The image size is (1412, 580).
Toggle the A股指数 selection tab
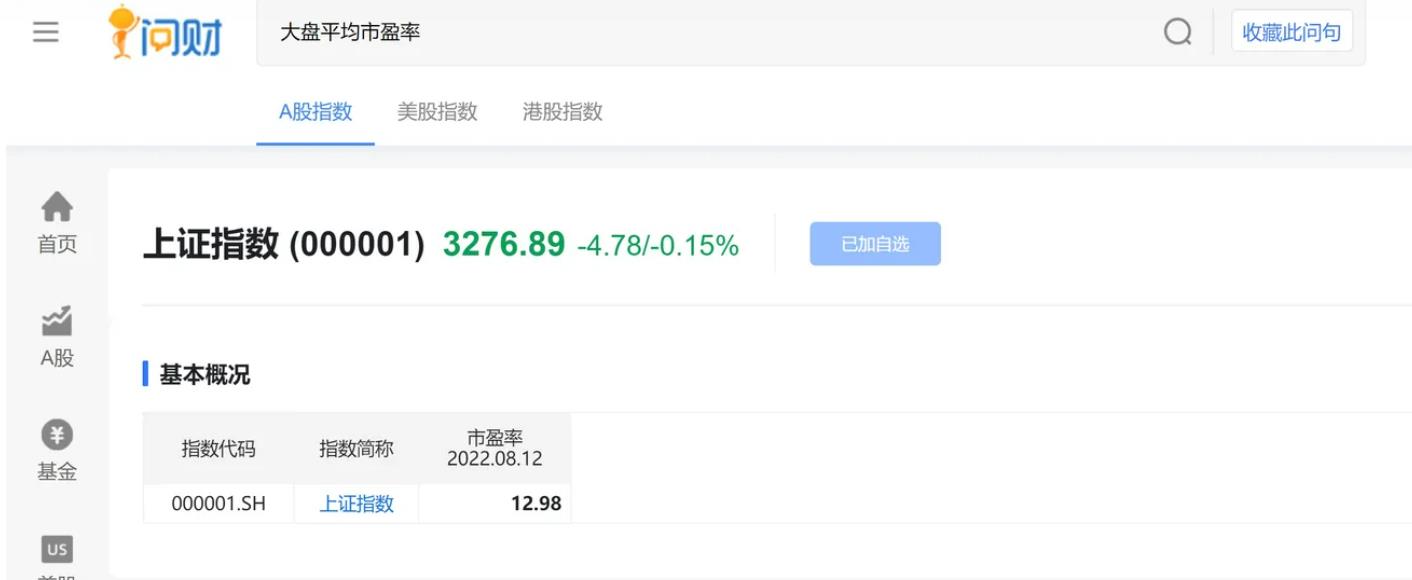click(315, 112)
